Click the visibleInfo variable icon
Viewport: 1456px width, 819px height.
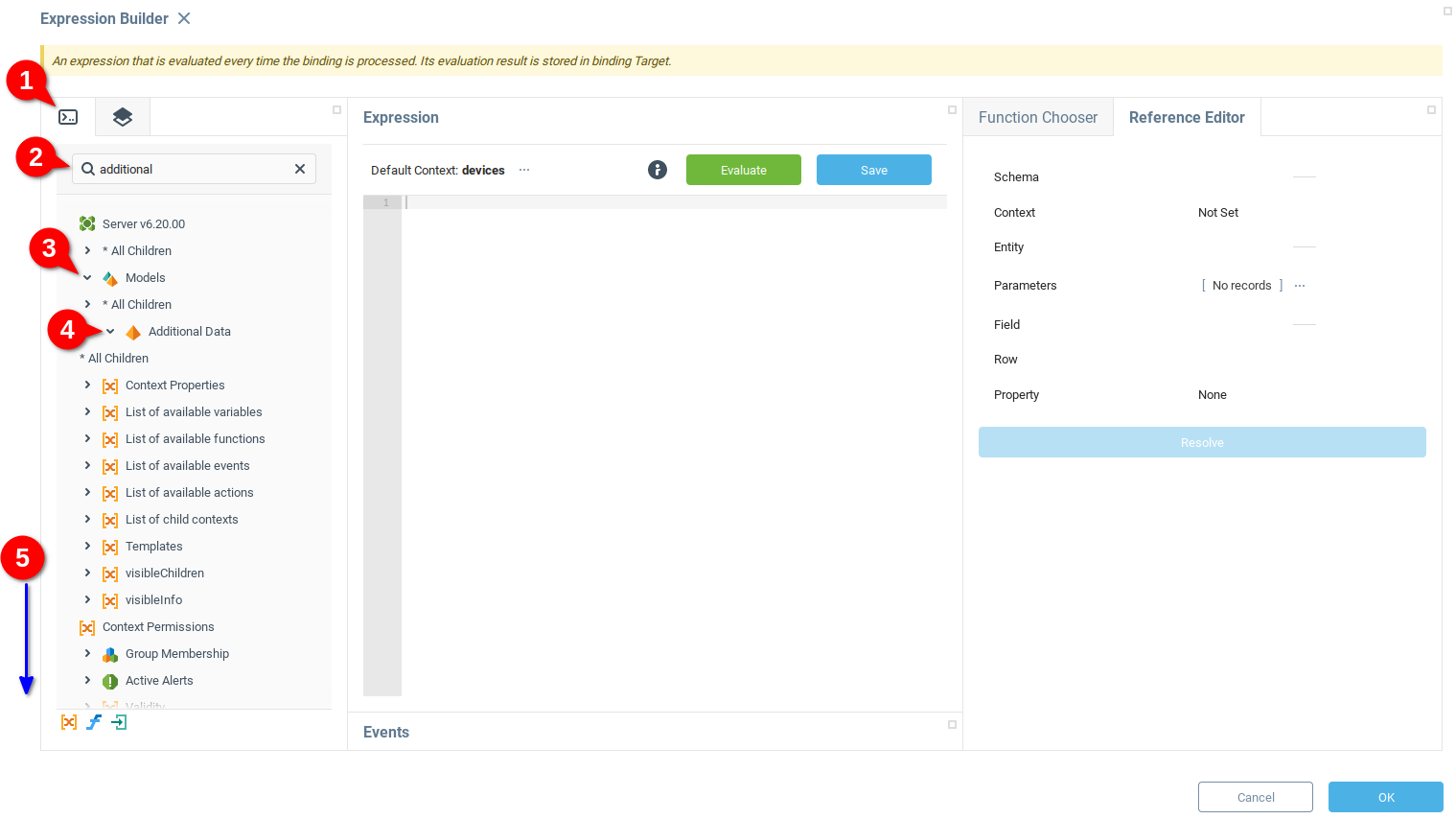[110, 600]
